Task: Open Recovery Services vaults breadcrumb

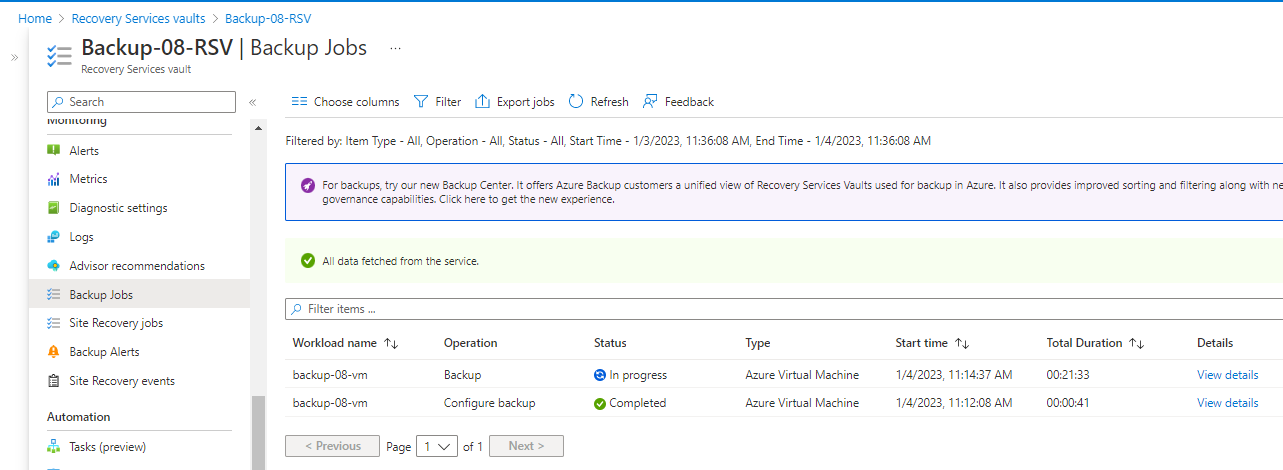Action: click(x=138, y=19)
